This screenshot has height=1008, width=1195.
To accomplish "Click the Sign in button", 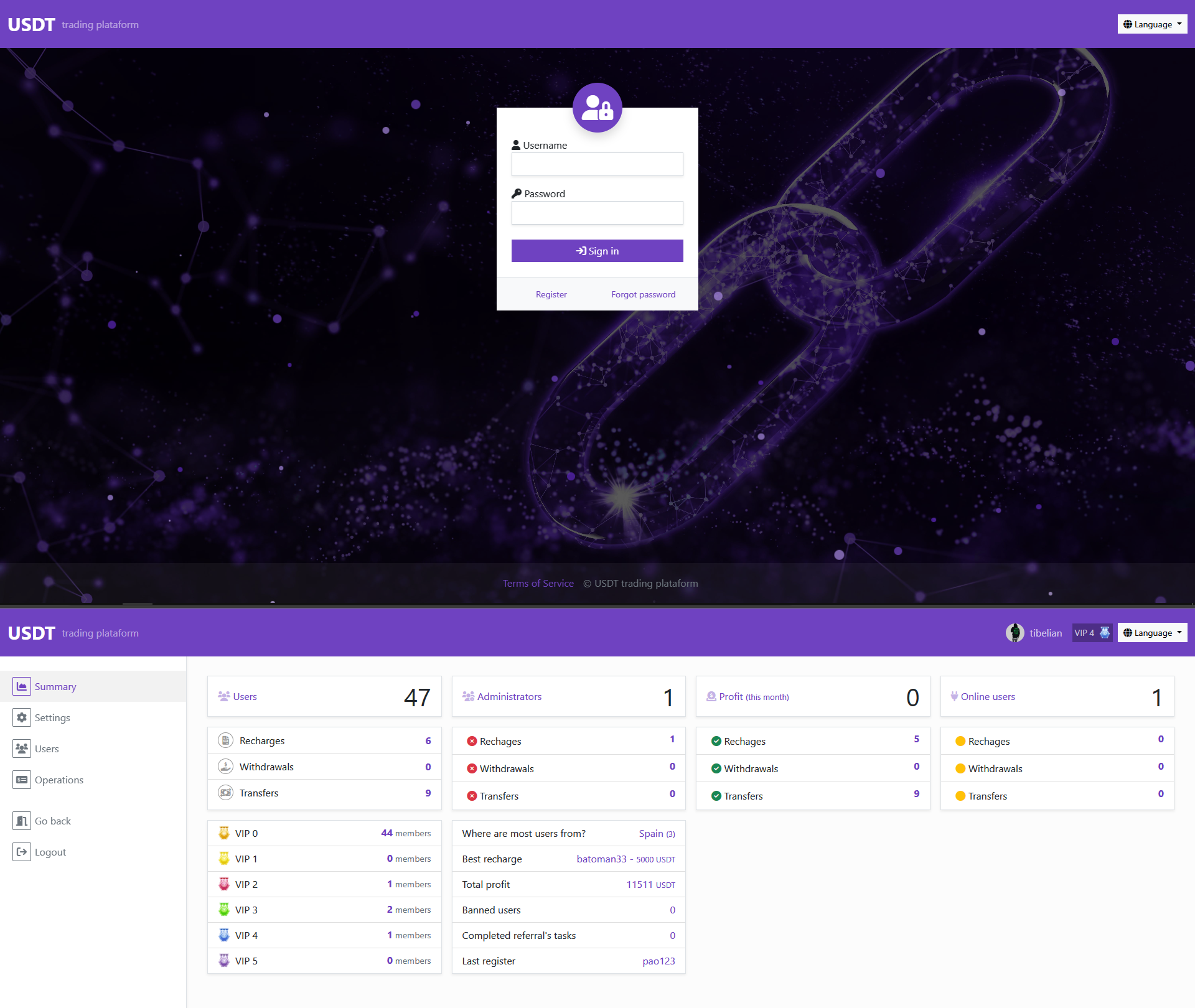I will pyautogui.click(x=597, y=251).
